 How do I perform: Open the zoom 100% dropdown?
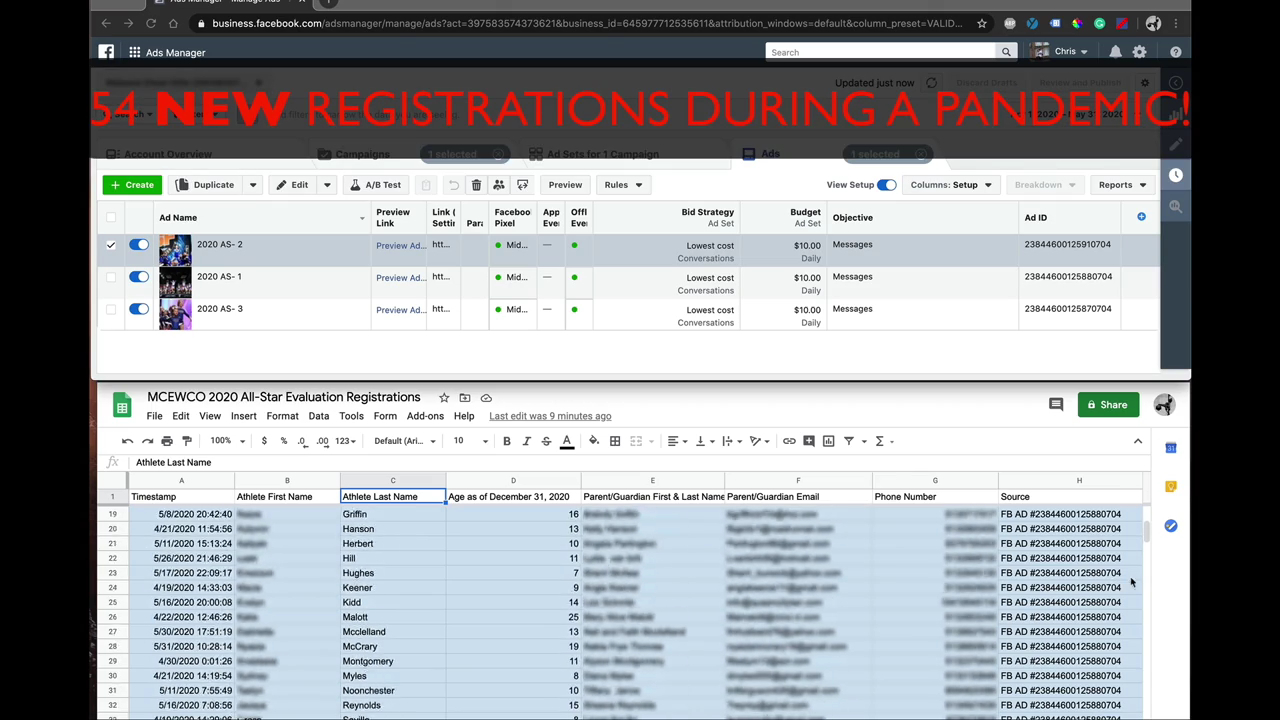pos(226,441)
